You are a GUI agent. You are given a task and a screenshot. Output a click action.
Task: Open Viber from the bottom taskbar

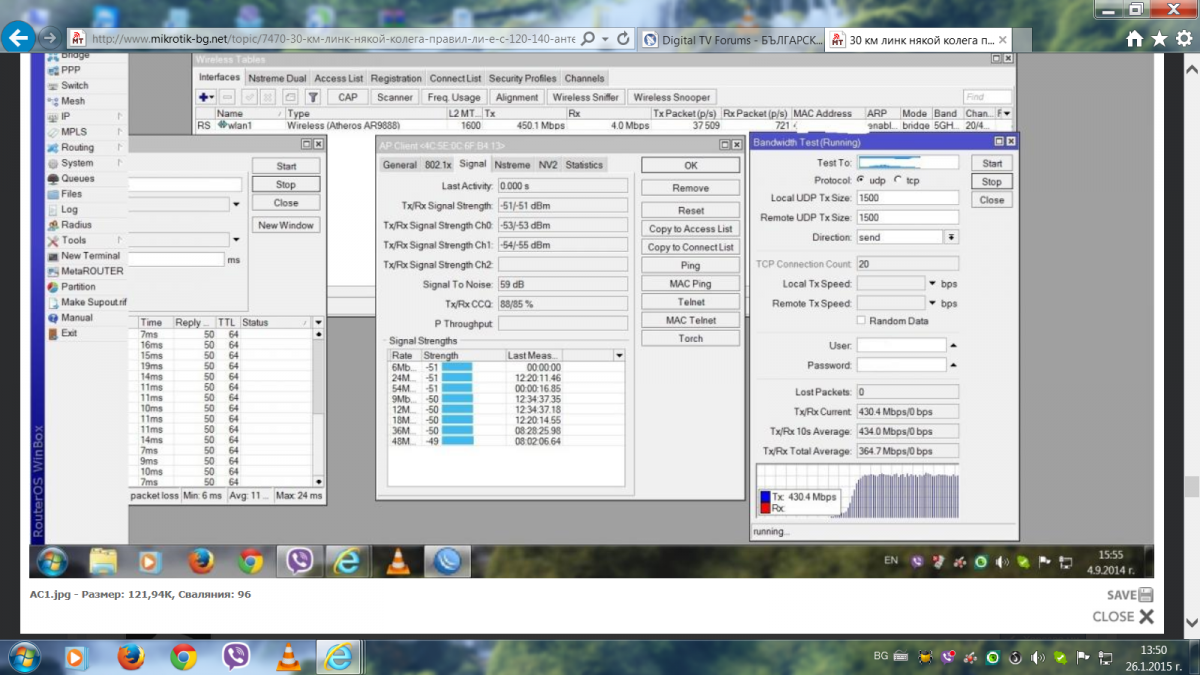click(236, 657)
